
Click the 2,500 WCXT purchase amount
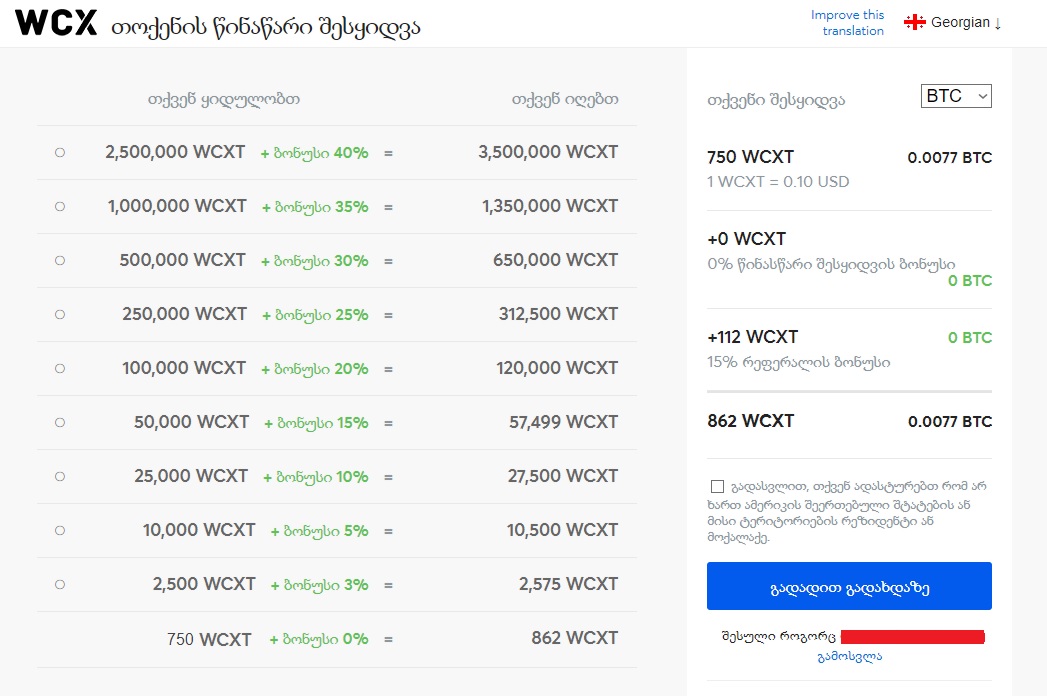[x=204, y=584]
